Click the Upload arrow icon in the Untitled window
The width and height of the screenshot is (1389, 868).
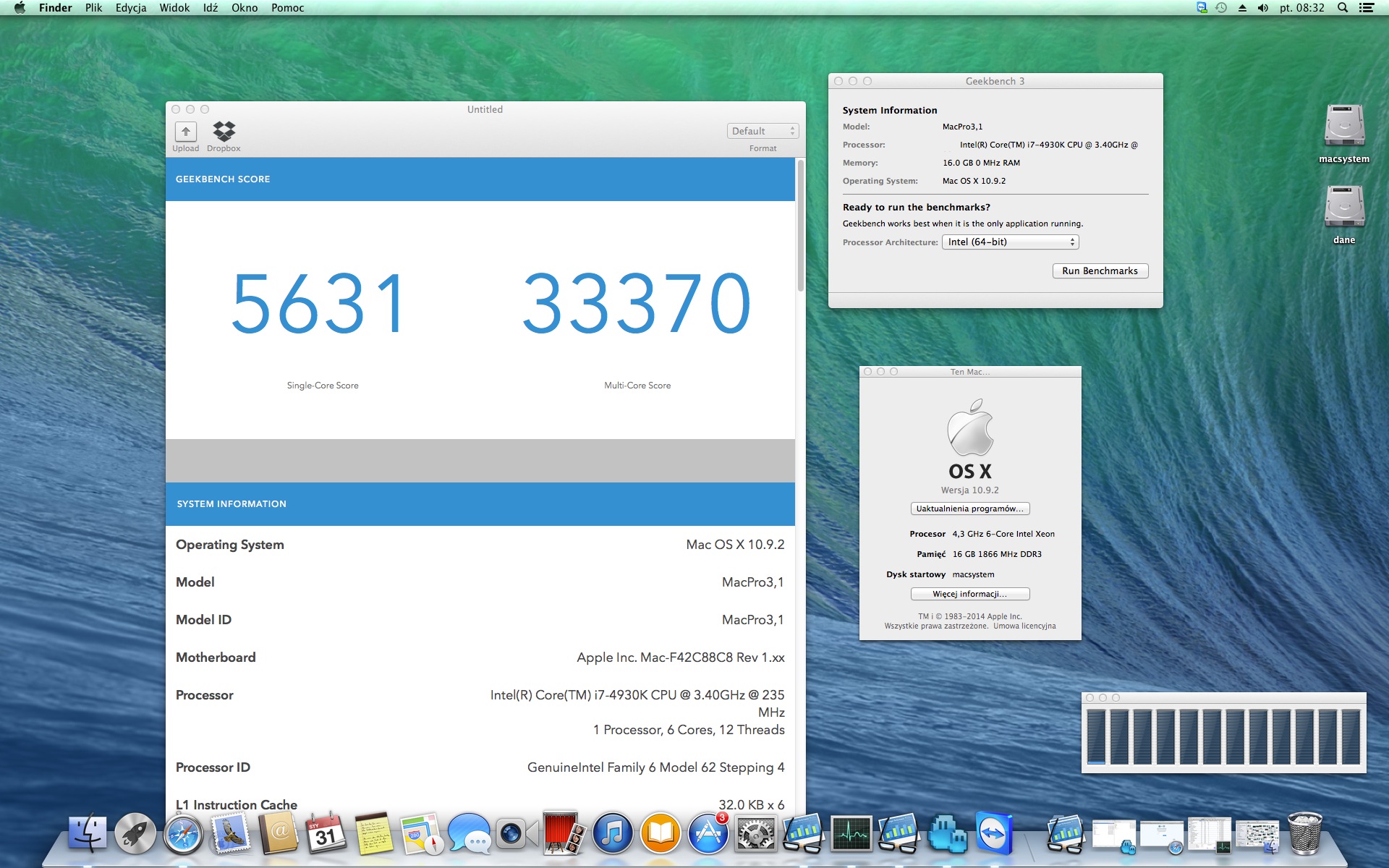[x=186, y=131]
